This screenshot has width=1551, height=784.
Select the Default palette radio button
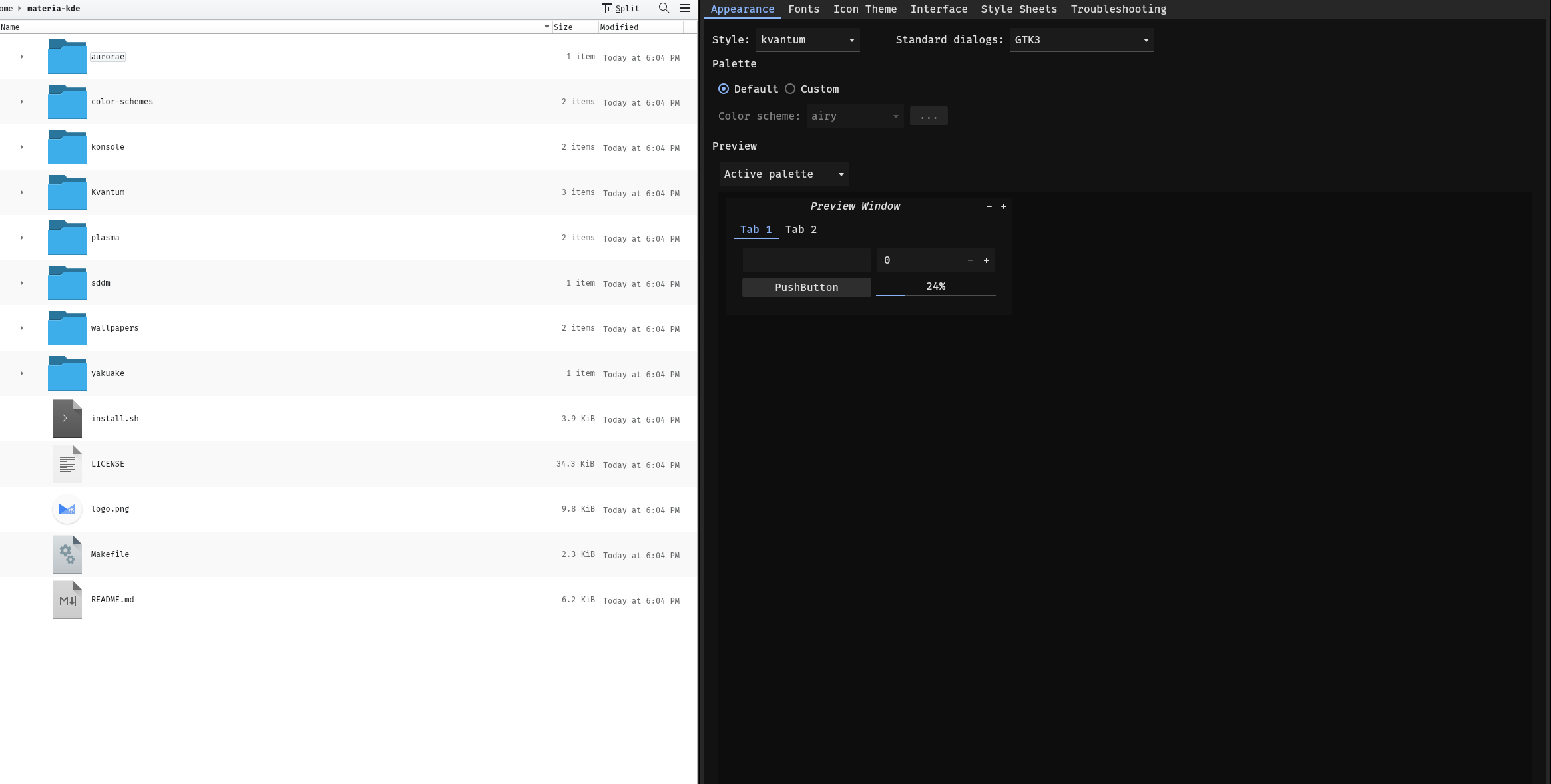(724, 89)
